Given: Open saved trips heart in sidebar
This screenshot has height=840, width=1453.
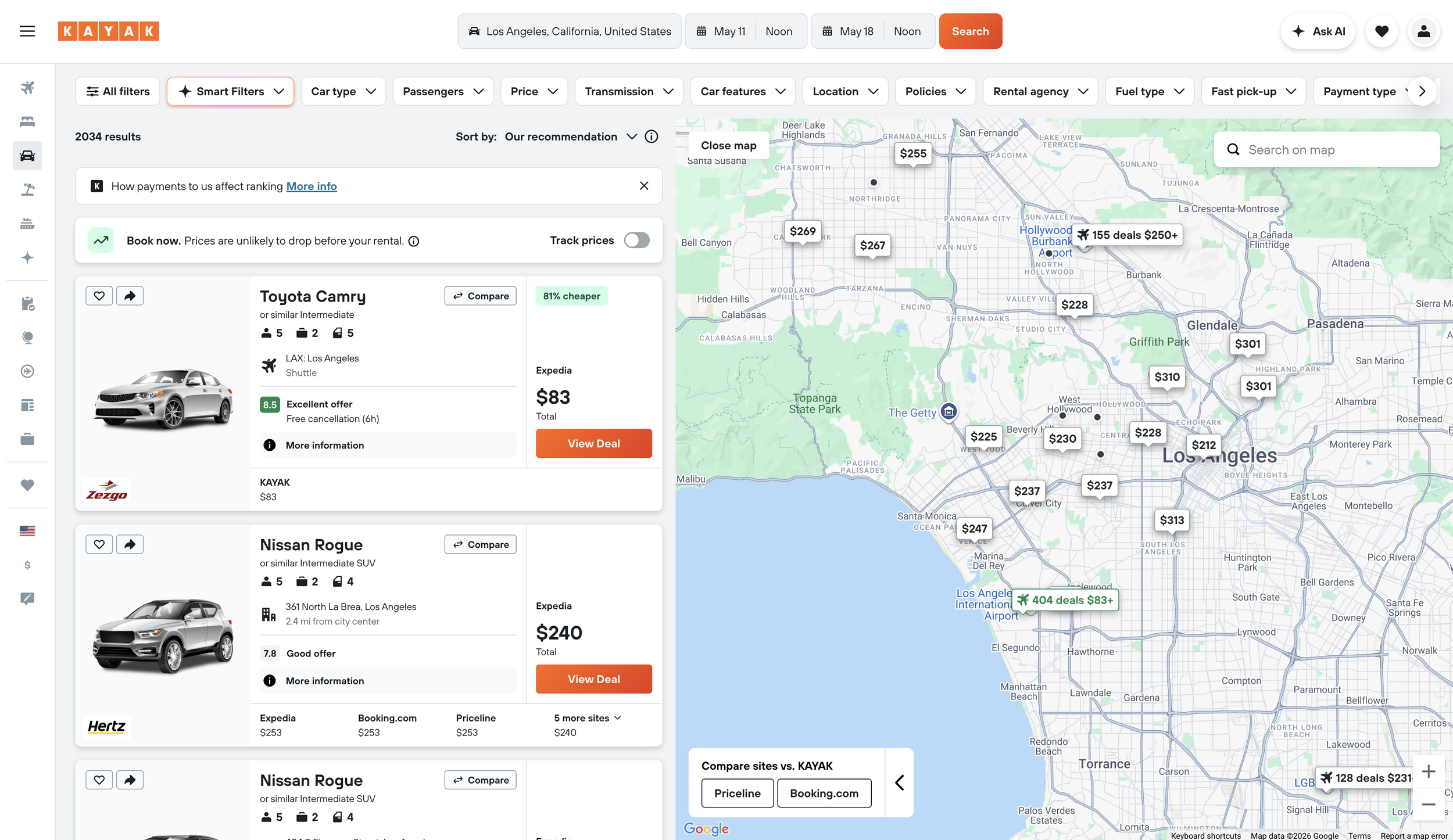Looking at the screenshot, I should (27, 485).
